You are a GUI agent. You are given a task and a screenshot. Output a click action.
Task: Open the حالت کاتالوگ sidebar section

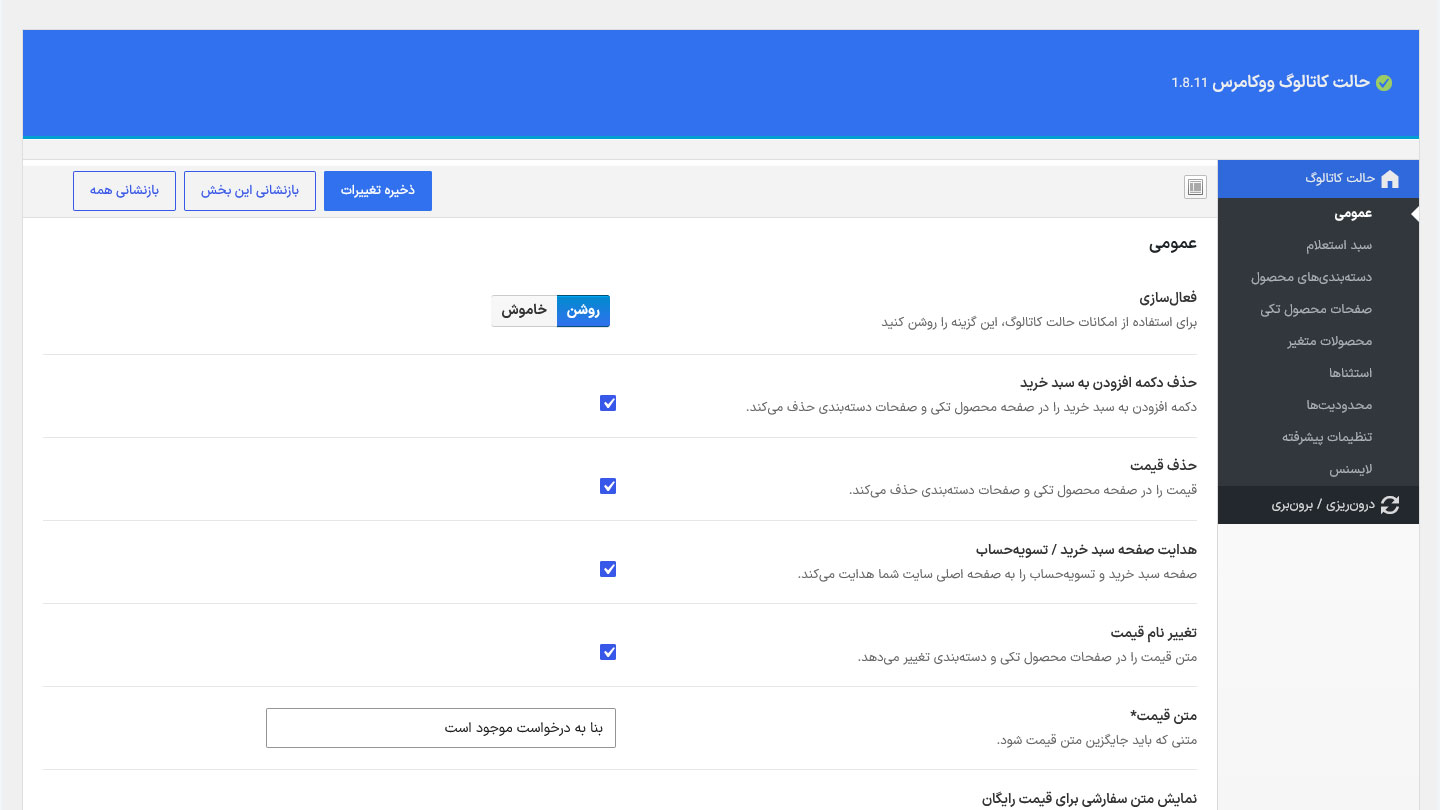[x=1318, y=179]
